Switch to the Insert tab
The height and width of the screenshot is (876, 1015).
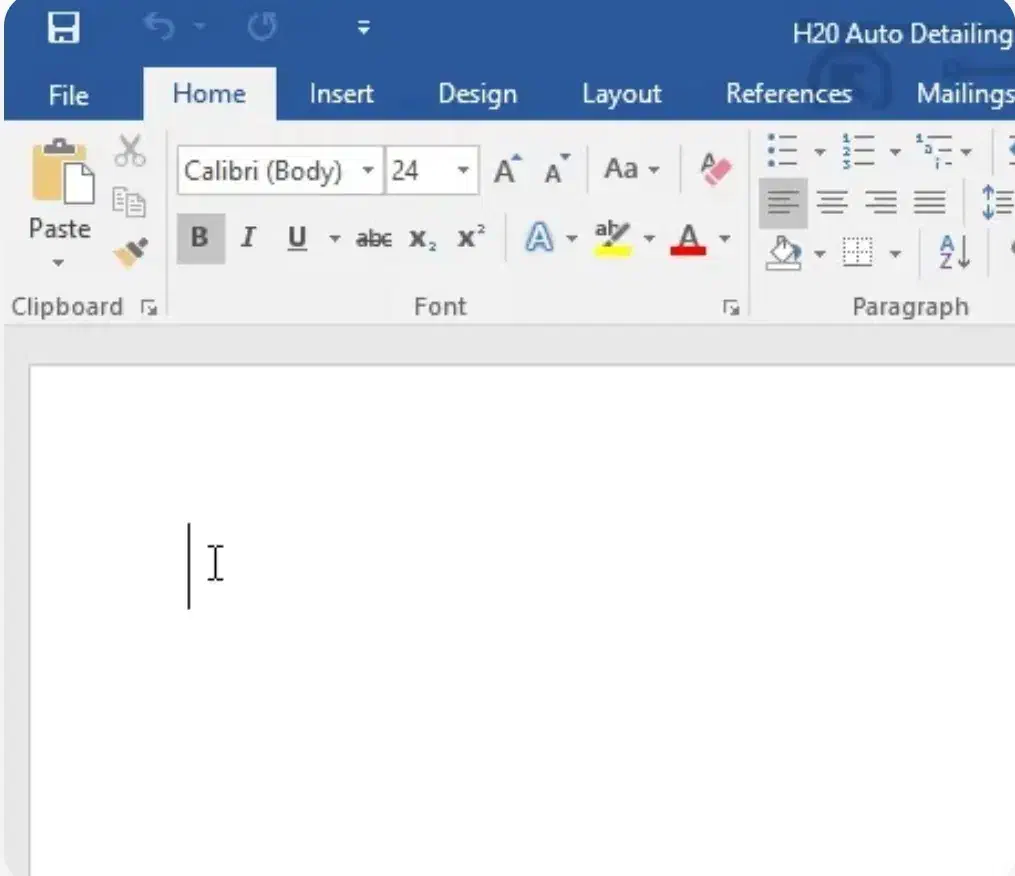coord(341,94)
